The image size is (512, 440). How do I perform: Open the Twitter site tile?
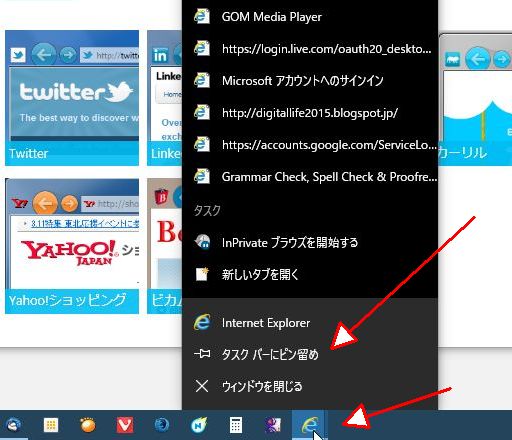coord(72,98)
